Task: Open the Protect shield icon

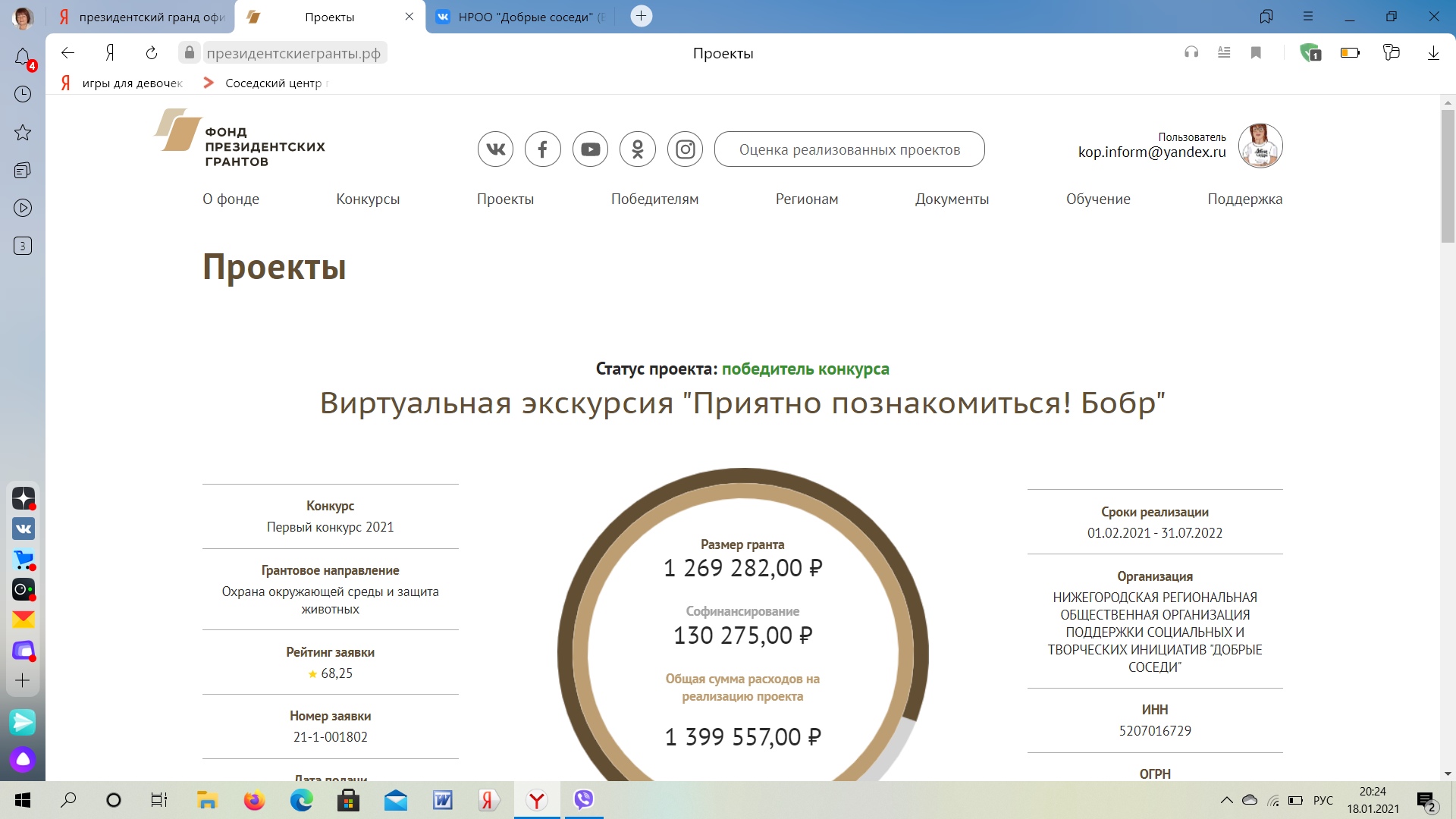Action: 1310,52
